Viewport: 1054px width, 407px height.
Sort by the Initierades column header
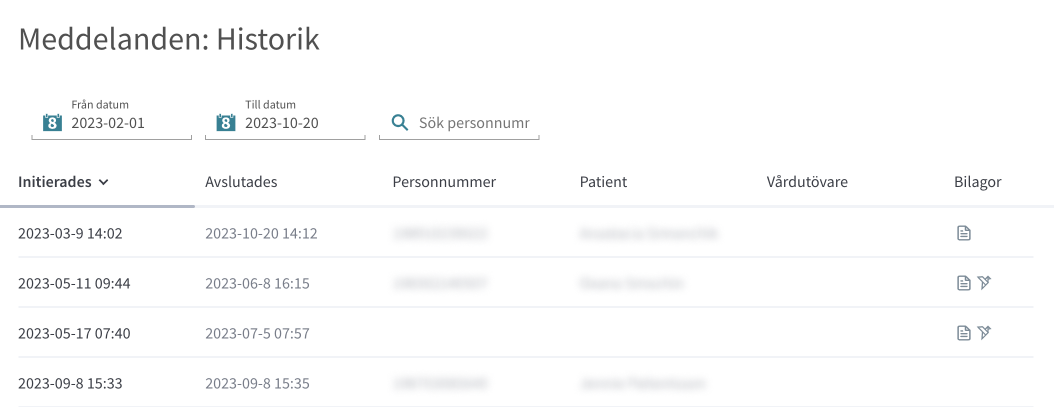(54, 182)
